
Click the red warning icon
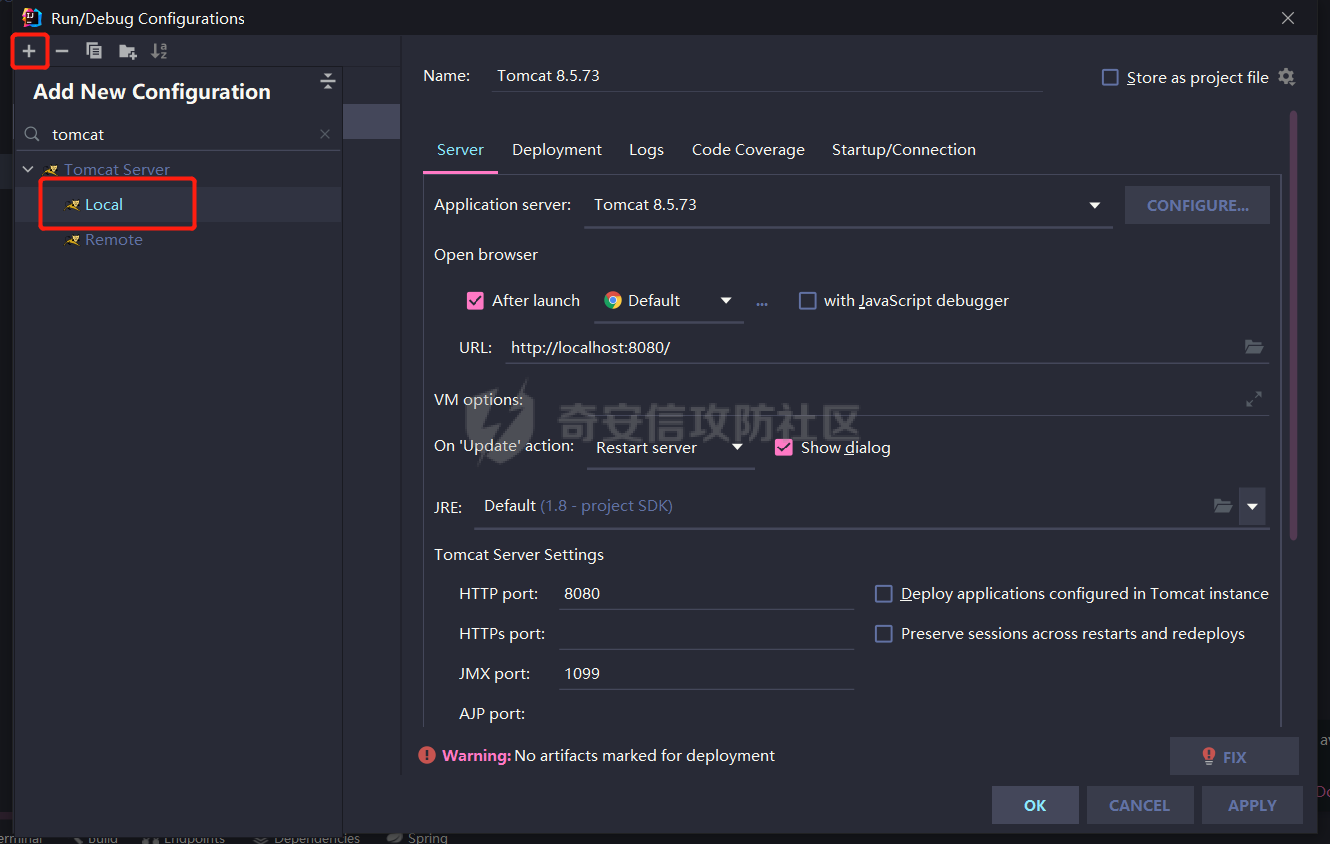[x=427, y=755]
